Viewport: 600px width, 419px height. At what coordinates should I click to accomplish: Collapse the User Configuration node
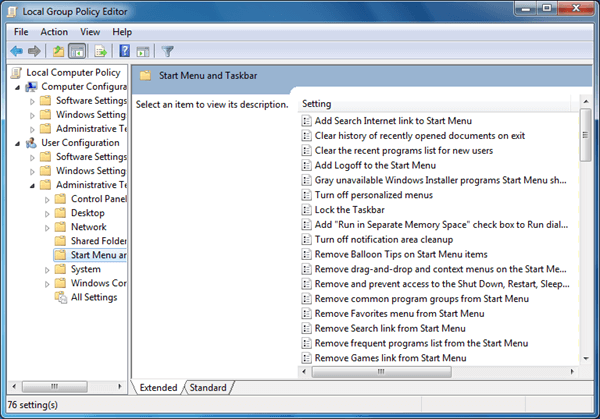point(19,143)
